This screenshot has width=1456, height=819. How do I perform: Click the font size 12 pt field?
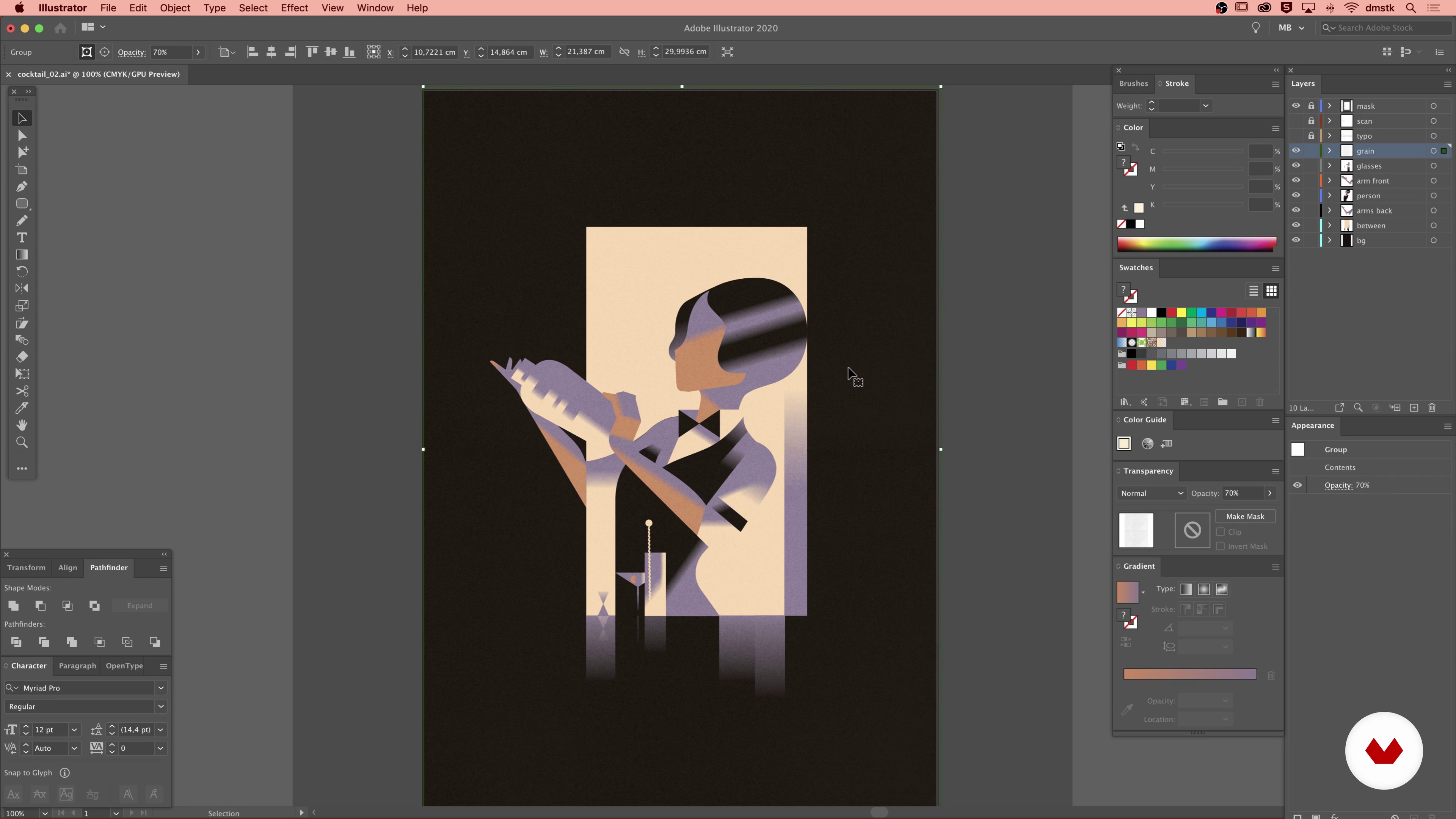[x=50, y=730]
